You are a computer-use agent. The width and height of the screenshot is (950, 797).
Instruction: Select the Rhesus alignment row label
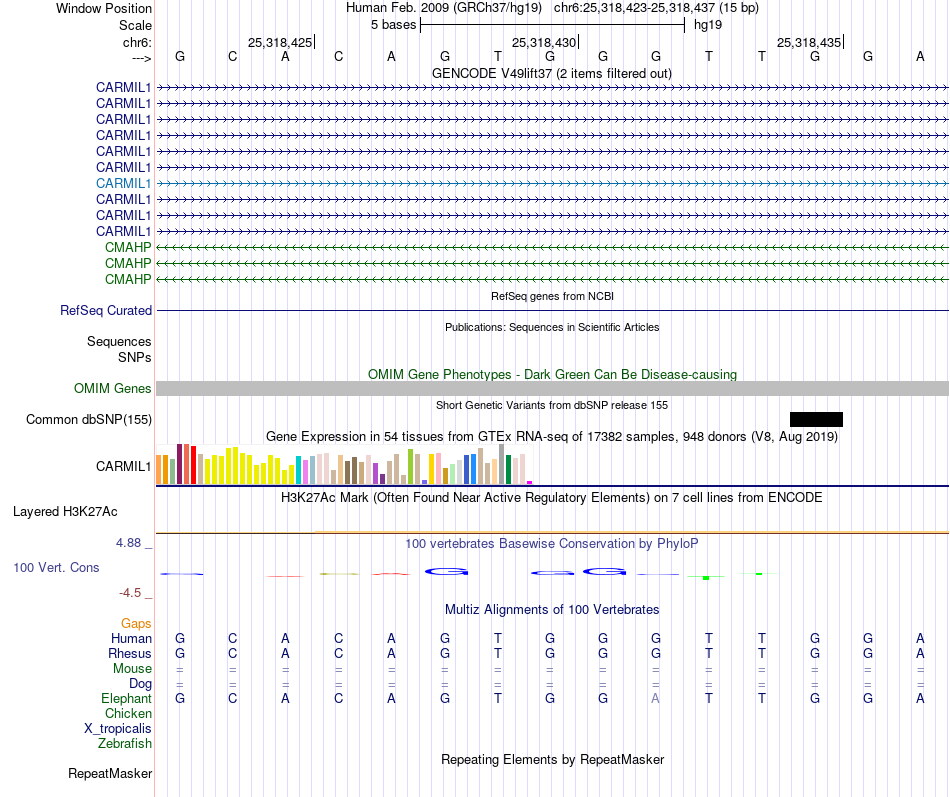[130, 653]
